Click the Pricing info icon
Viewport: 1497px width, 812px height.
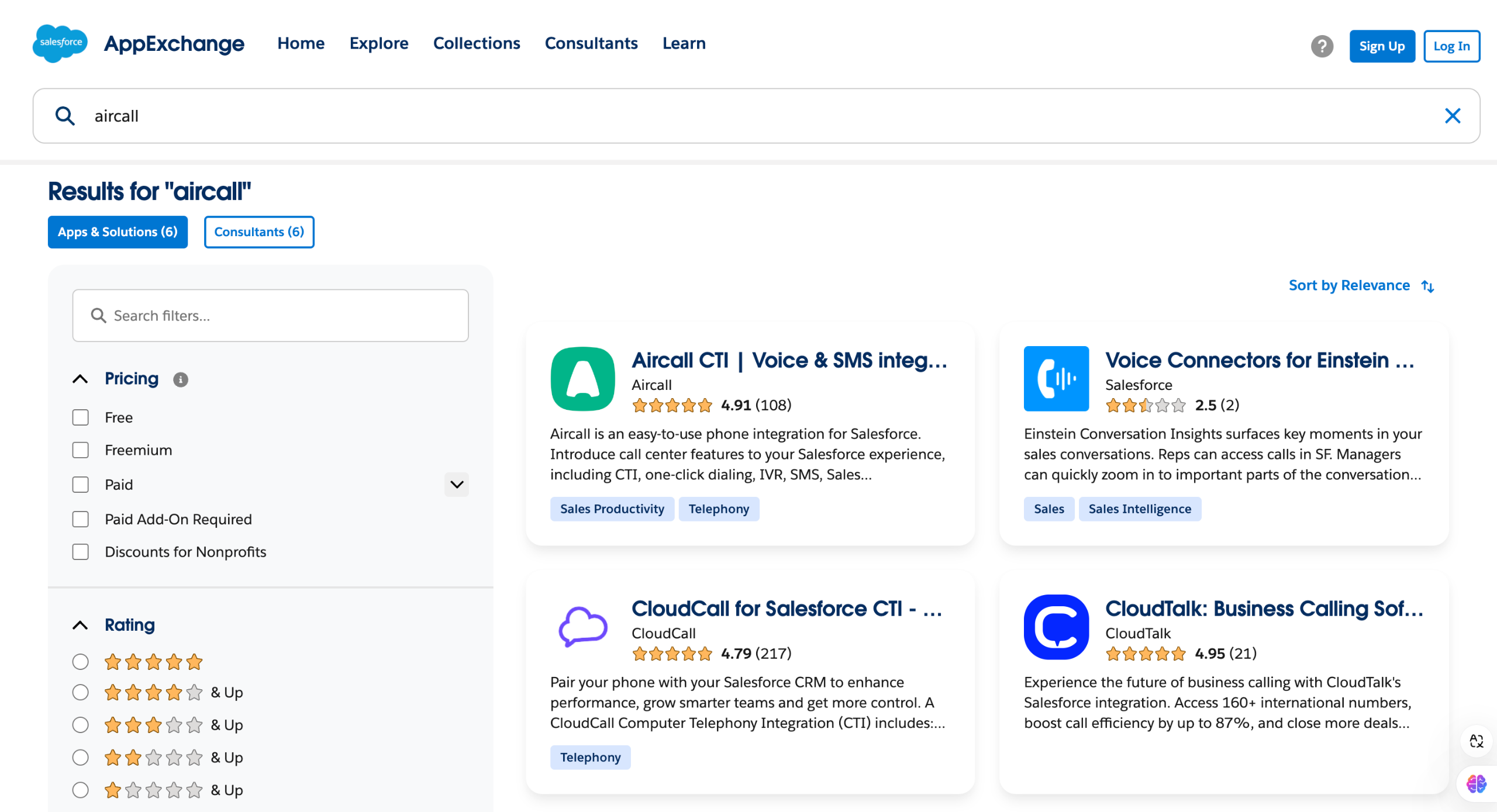click(x=181, y=379)
